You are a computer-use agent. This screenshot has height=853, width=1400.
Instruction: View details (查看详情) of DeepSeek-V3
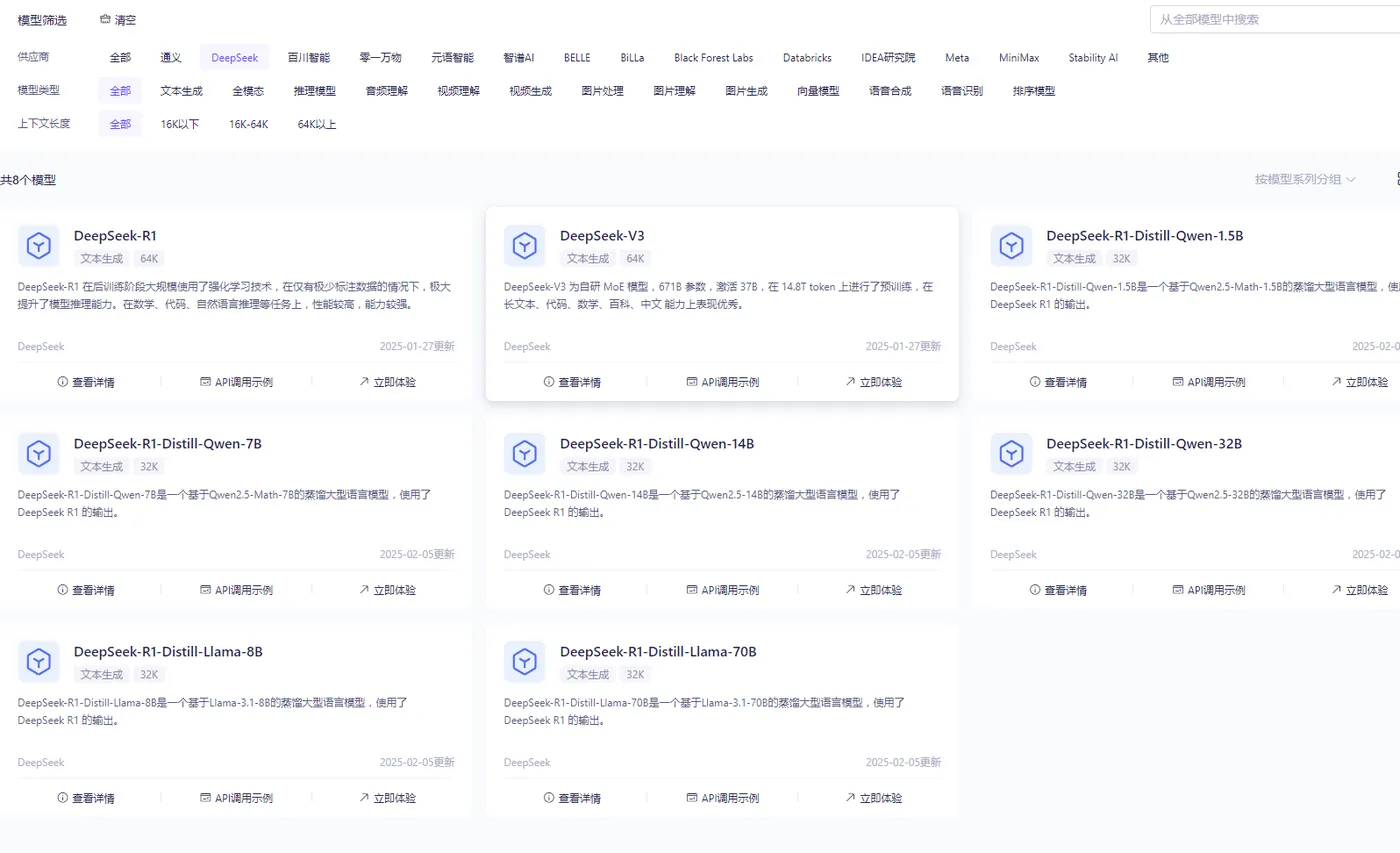point(572,382)
